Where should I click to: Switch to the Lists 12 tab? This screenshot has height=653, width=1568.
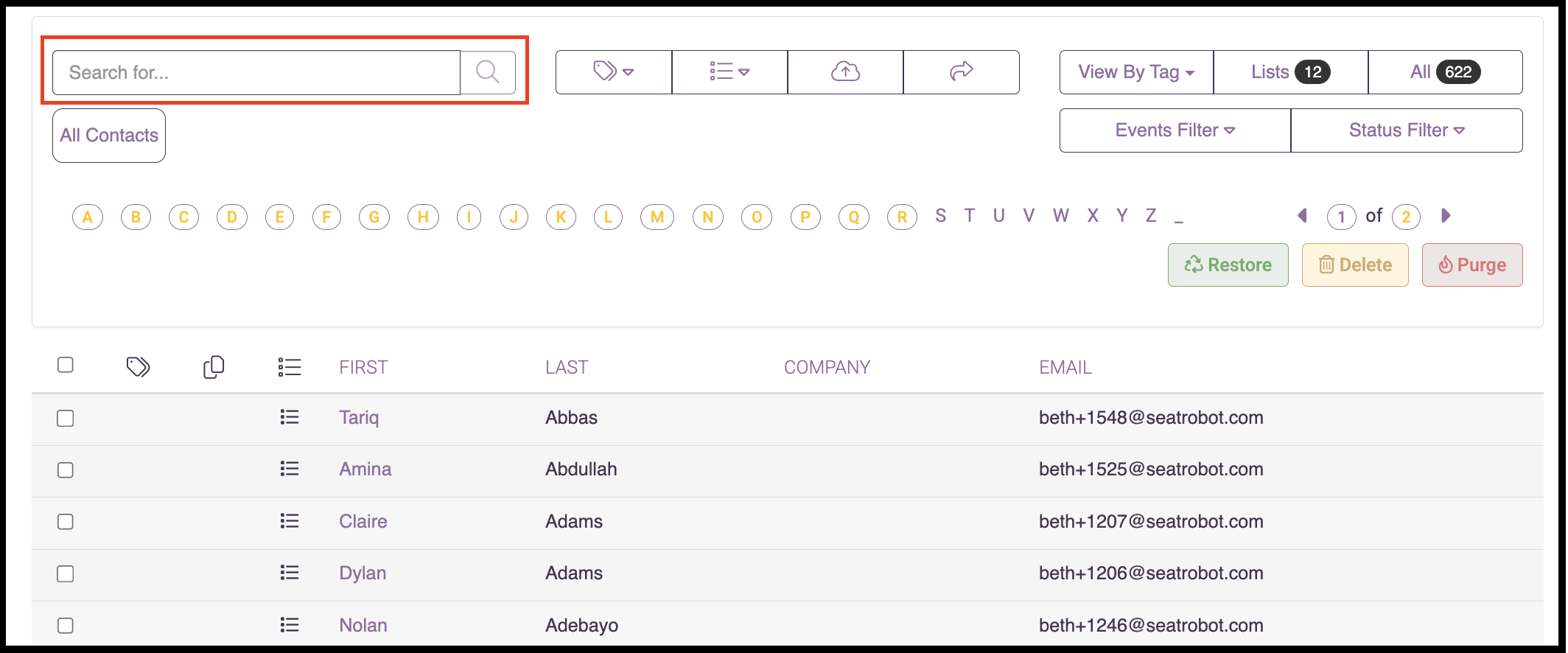pos(1290,72)
